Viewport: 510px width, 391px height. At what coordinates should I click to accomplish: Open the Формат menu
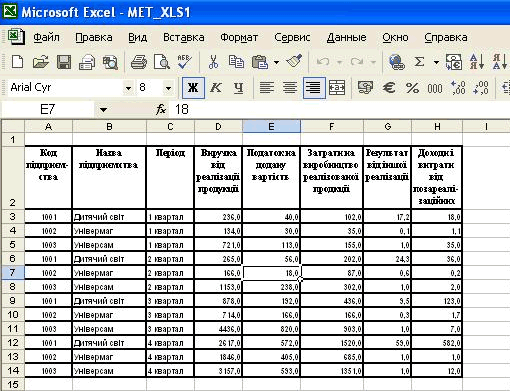239,37
